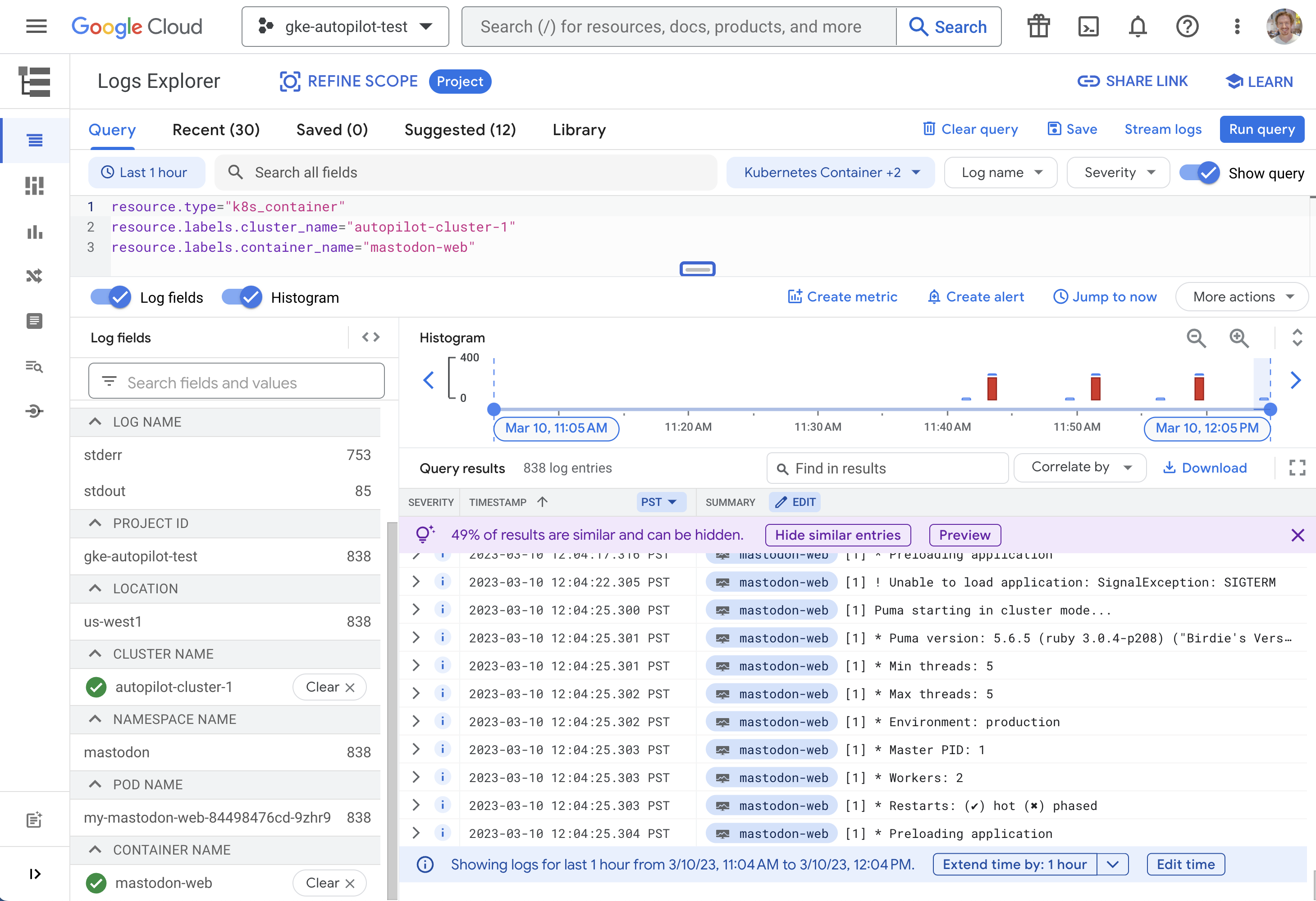
Task: Open the Log-based Metrics bar chart icon
Action: pyautogui.click(x=35, y=232)
